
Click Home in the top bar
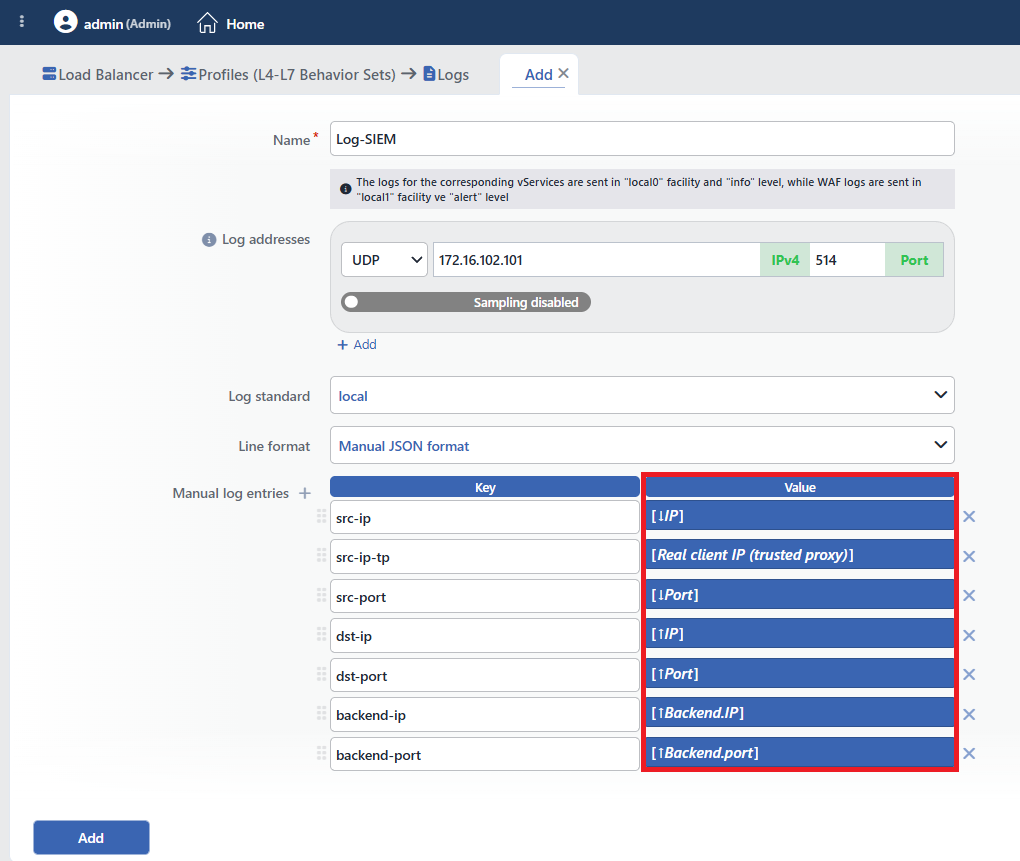[245, 24]
